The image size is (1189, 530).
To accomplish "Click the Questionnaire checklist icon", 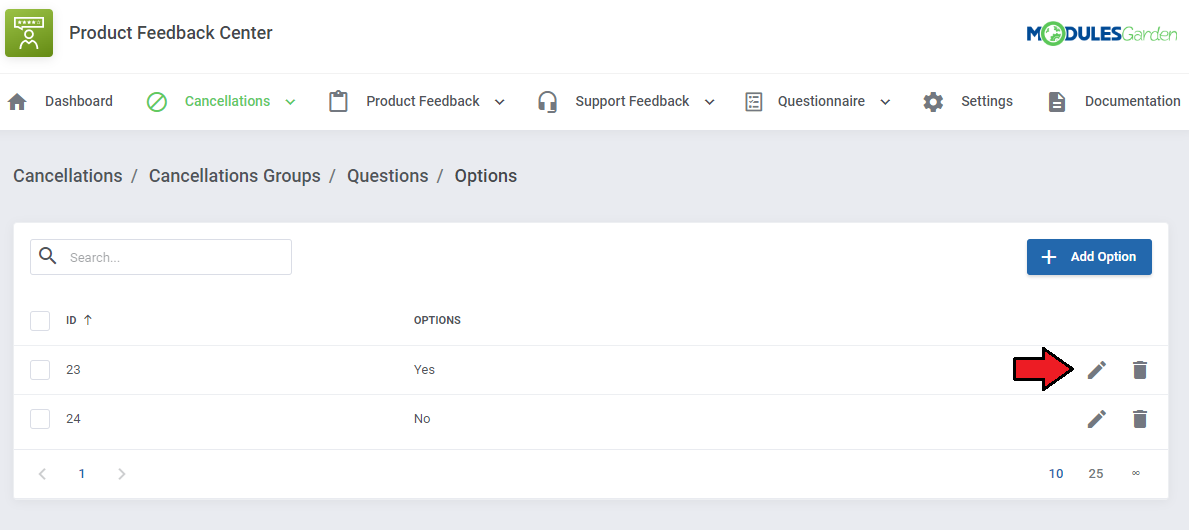I will pos(753,102).
